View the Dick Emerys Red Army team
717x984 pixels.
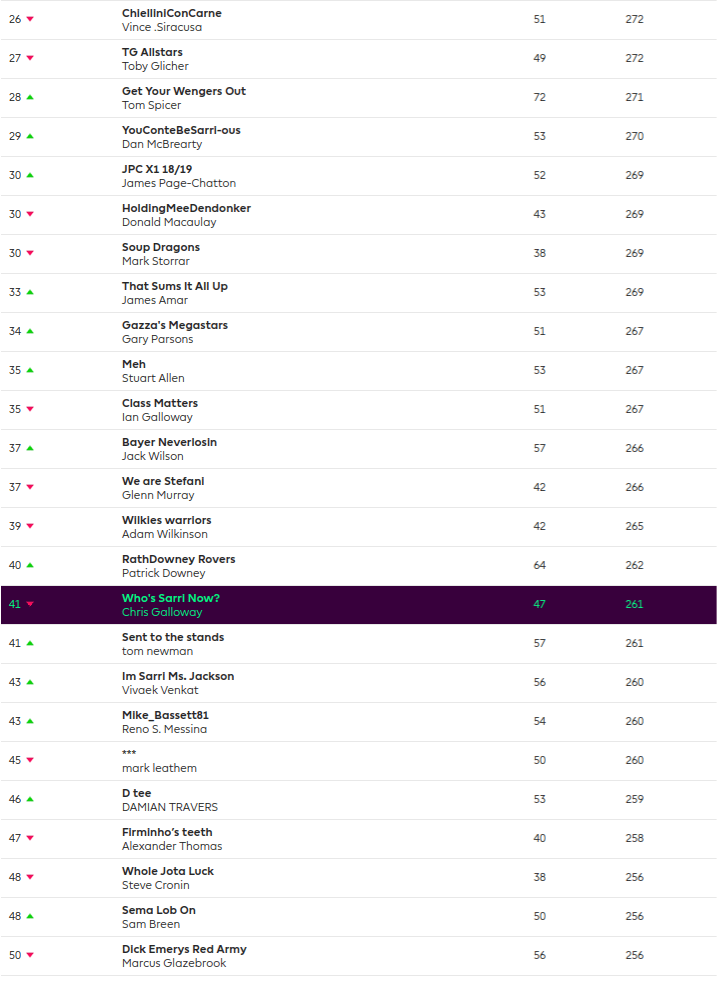click(x=184, y=949)
